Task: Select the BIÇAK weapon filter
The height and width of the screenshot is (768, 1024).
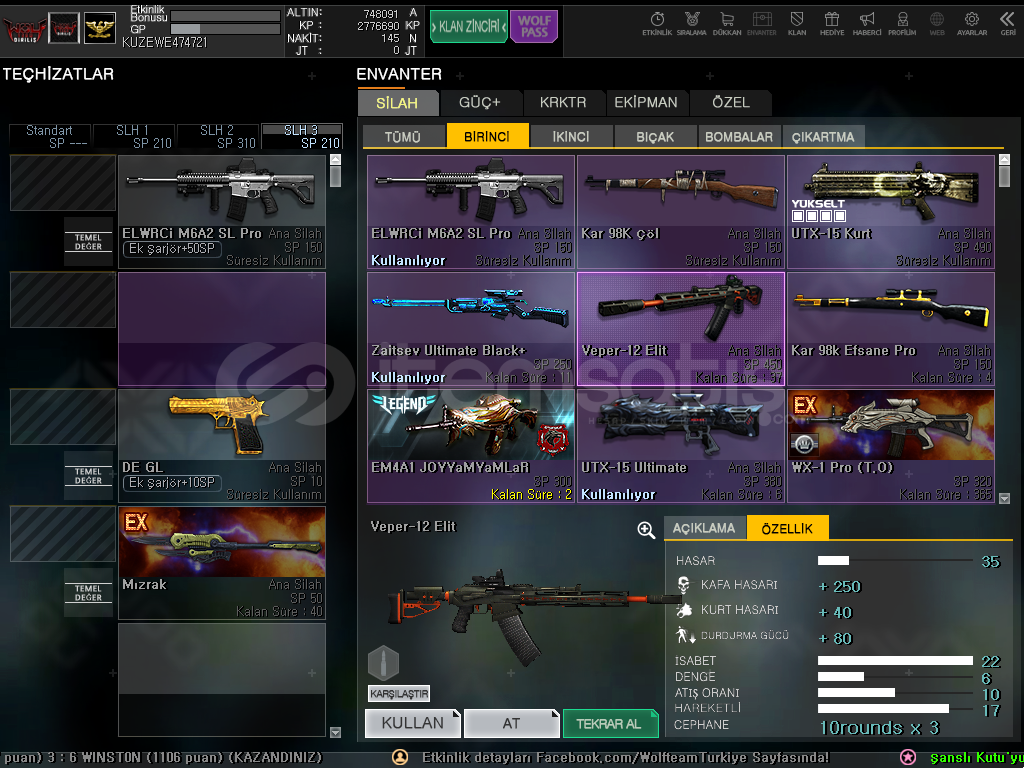Action: tap(655, 136)
